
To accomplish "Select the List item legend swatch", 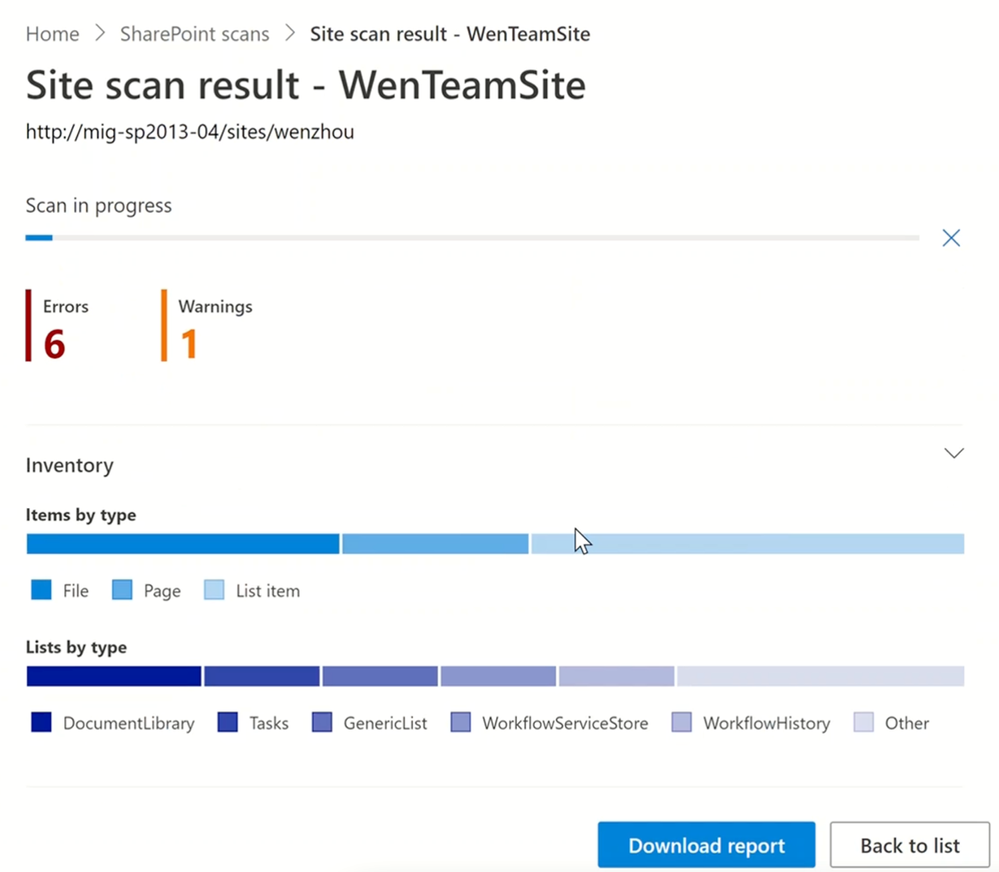I will [214, 590].
